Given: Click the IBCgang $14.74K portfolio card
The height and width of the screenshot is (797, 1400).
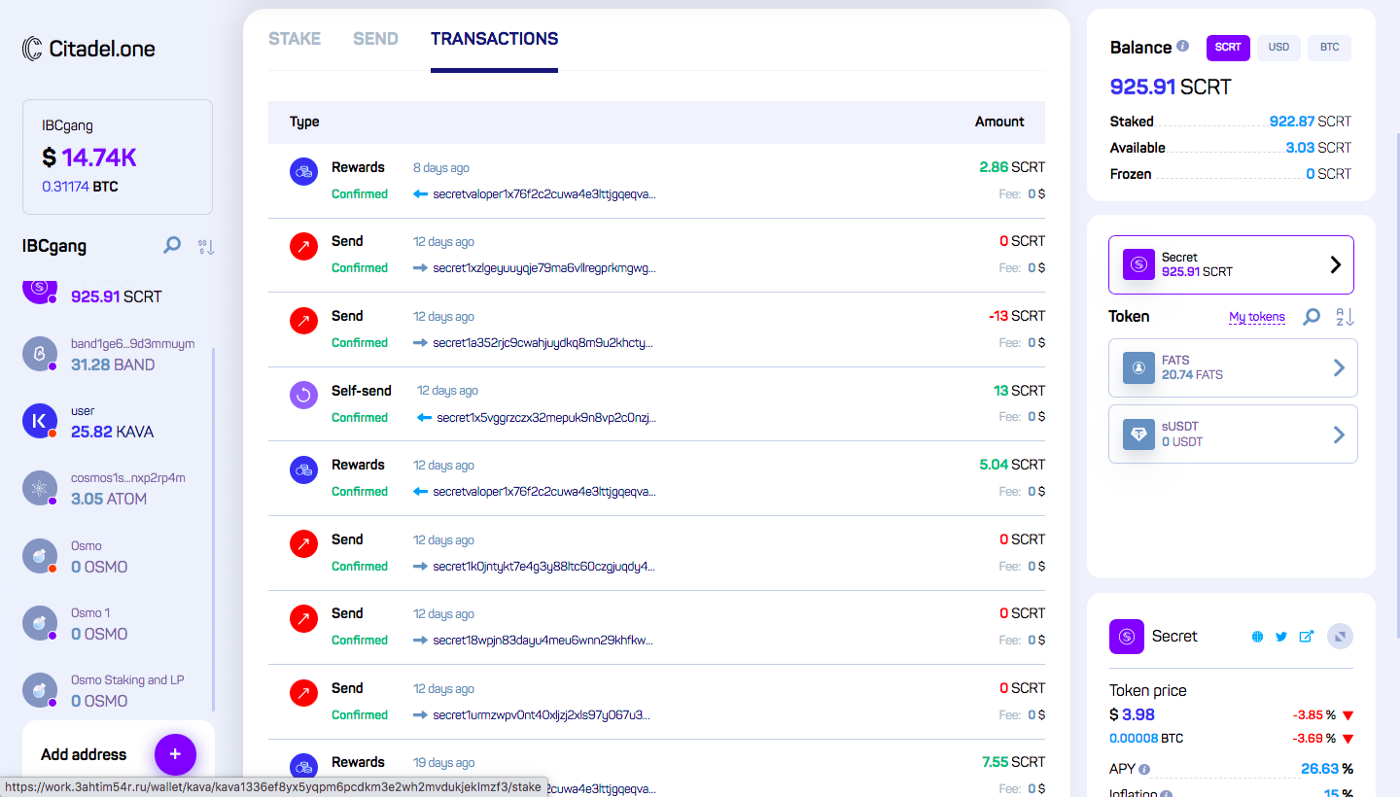Looking at the screenshot, I should click(117, 157).
